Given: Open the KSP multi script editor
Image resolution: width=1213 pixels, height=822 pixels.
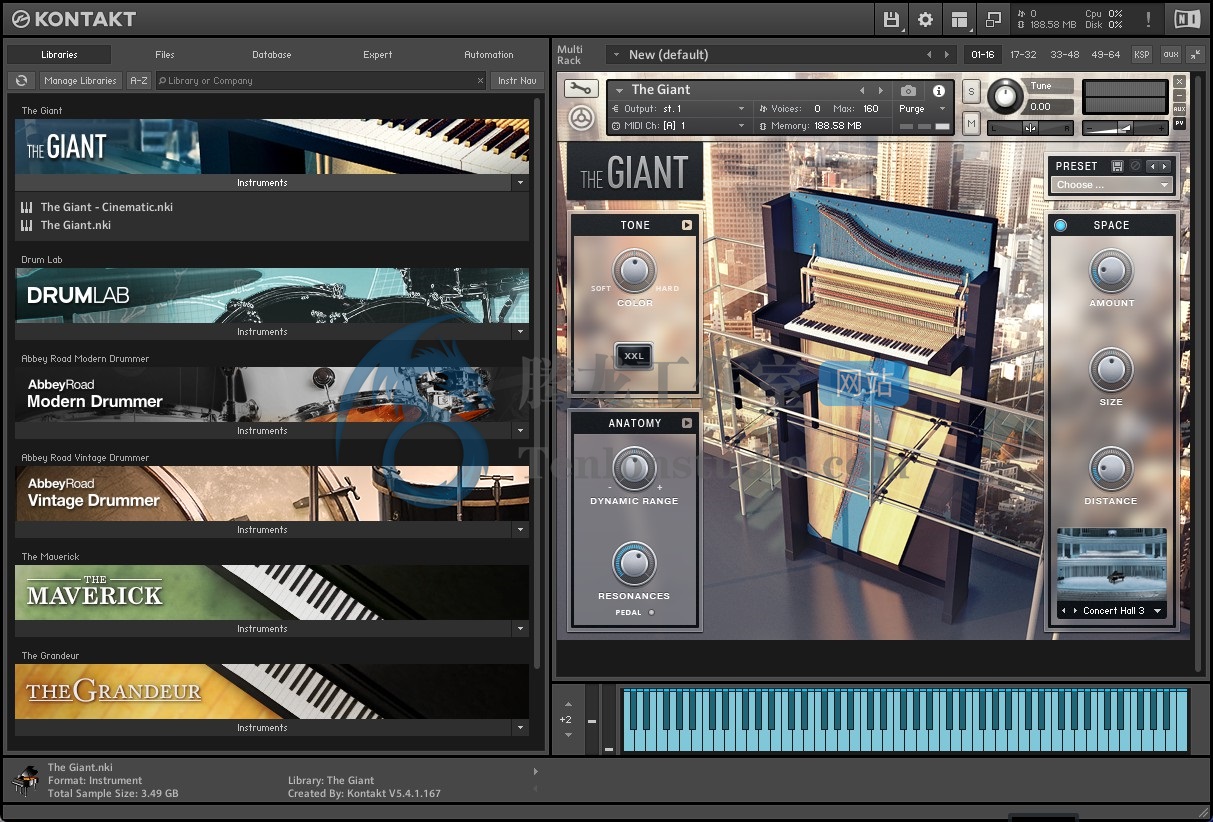Looking at the screenshot, I should [1141, 54].
